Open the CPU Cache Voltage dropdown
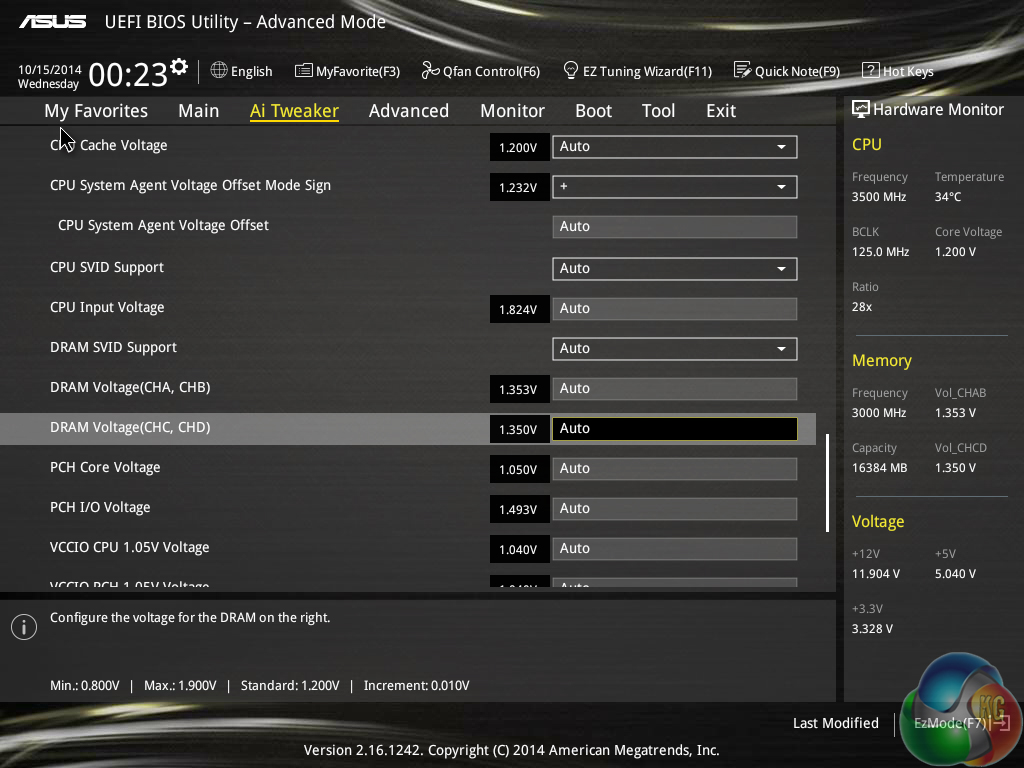This screenshot has height=768, width=1024. point(675,147)
